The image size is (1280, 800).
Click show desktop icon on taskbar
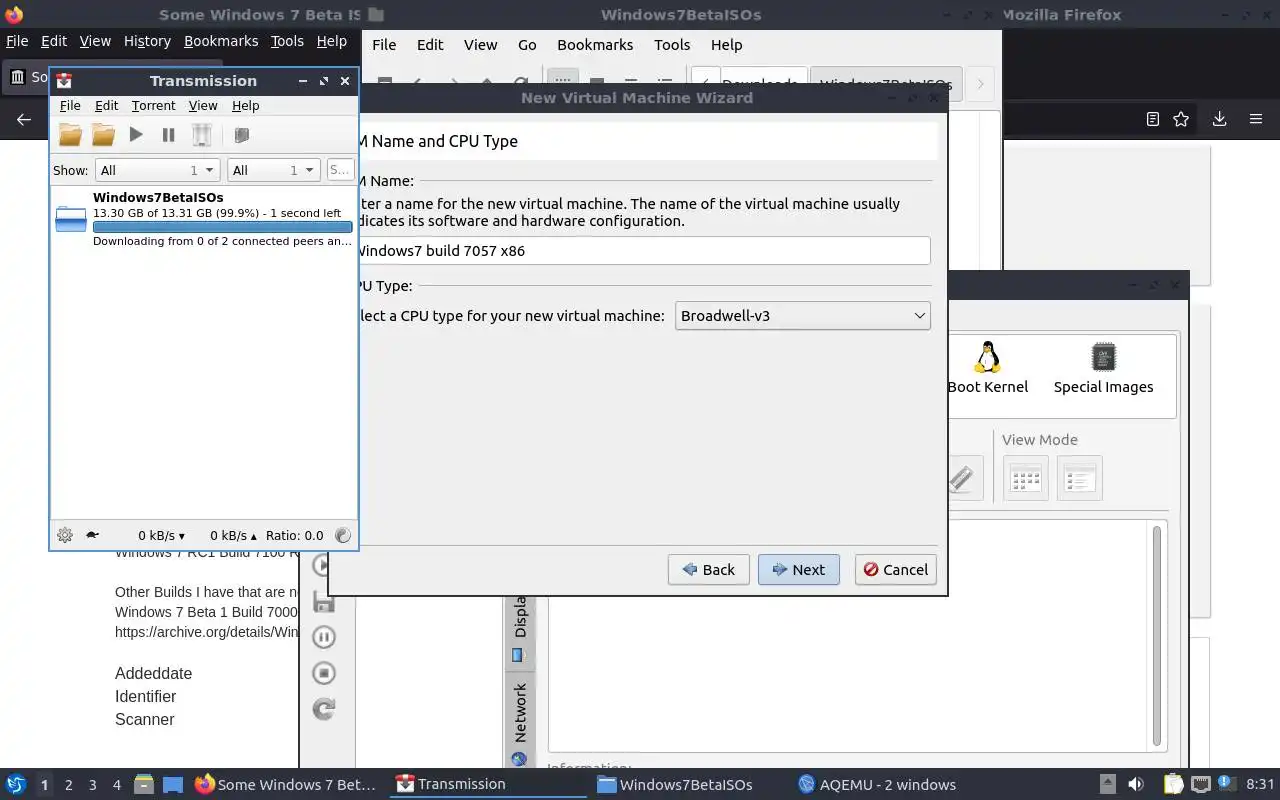(172, 785)
